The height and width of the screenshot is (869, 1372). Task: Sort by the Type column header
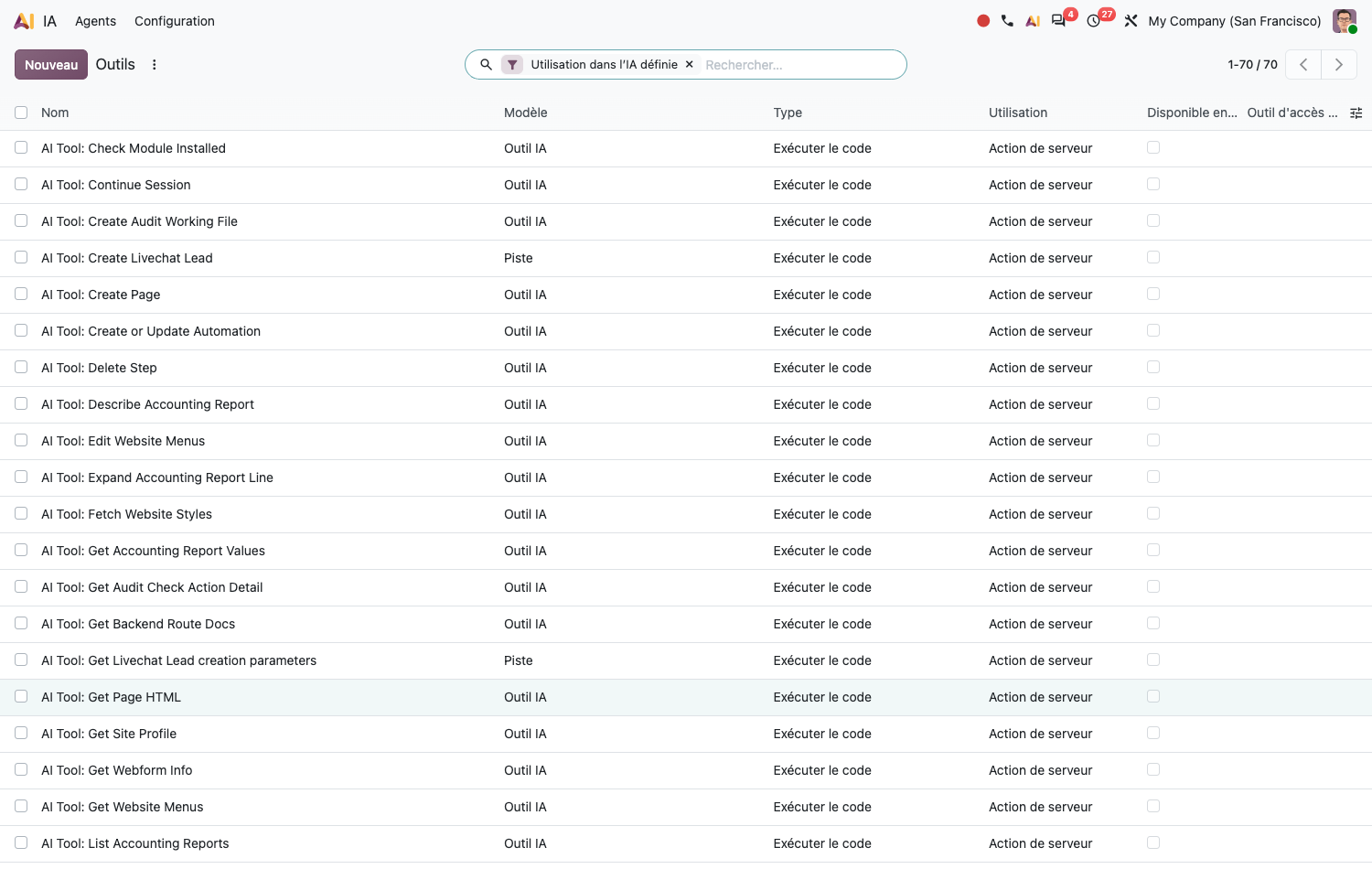click(x=788, y=113)
